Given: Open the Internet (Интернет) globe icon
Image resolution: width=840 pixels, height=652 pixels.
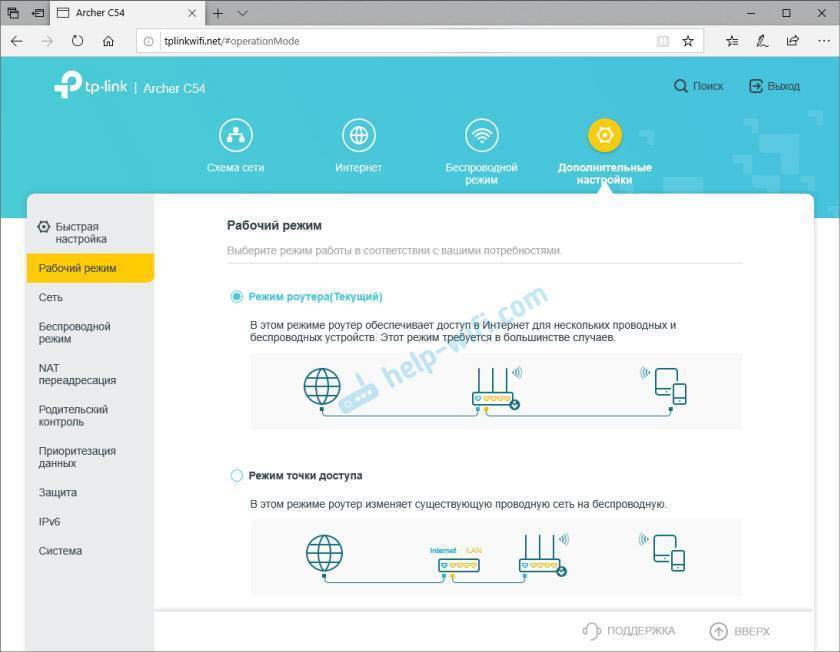Looking at the screenshot, I should (x=358, y=136).
